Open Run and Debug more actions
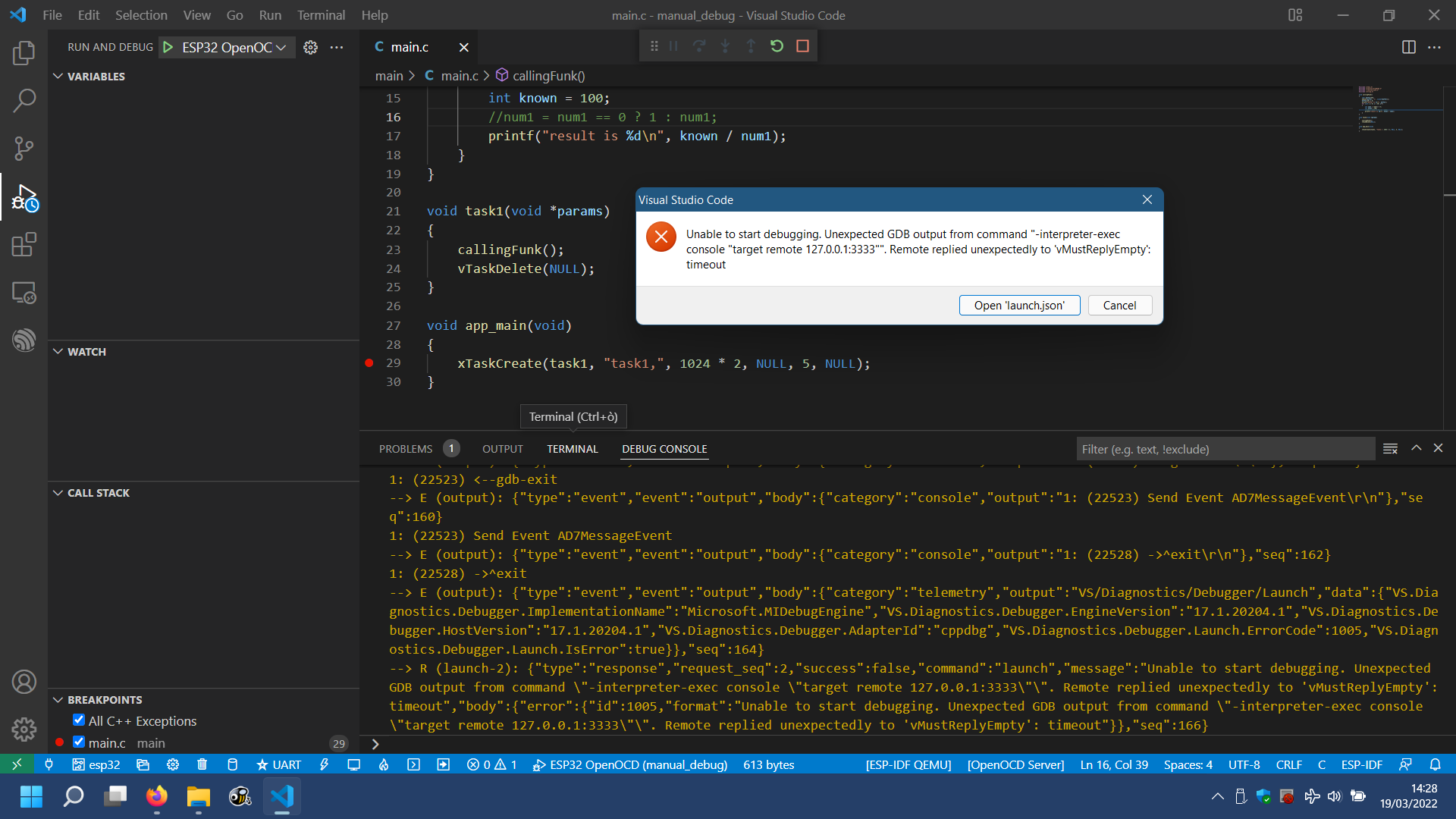 pos(337,47)
